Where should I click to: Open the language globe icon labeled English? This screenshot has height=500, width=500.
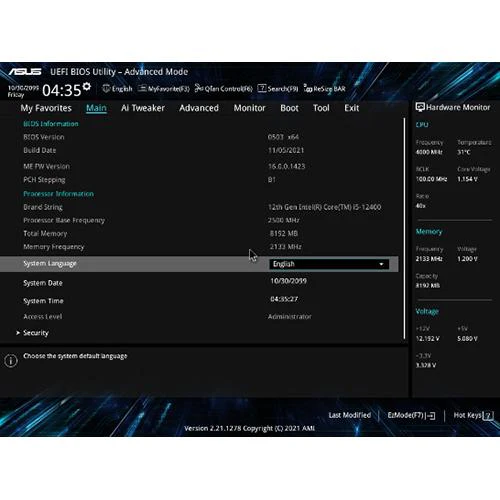[106, 88]
